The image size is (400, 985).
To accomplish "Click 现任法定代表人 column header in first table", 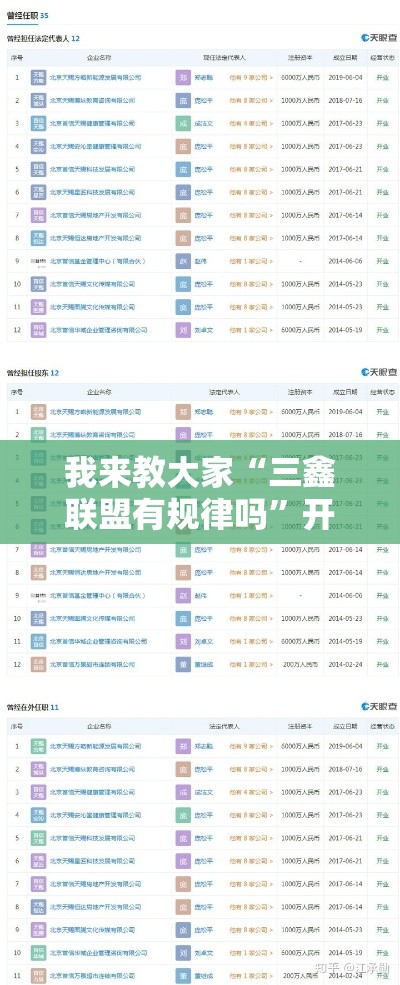I will 224,57.
